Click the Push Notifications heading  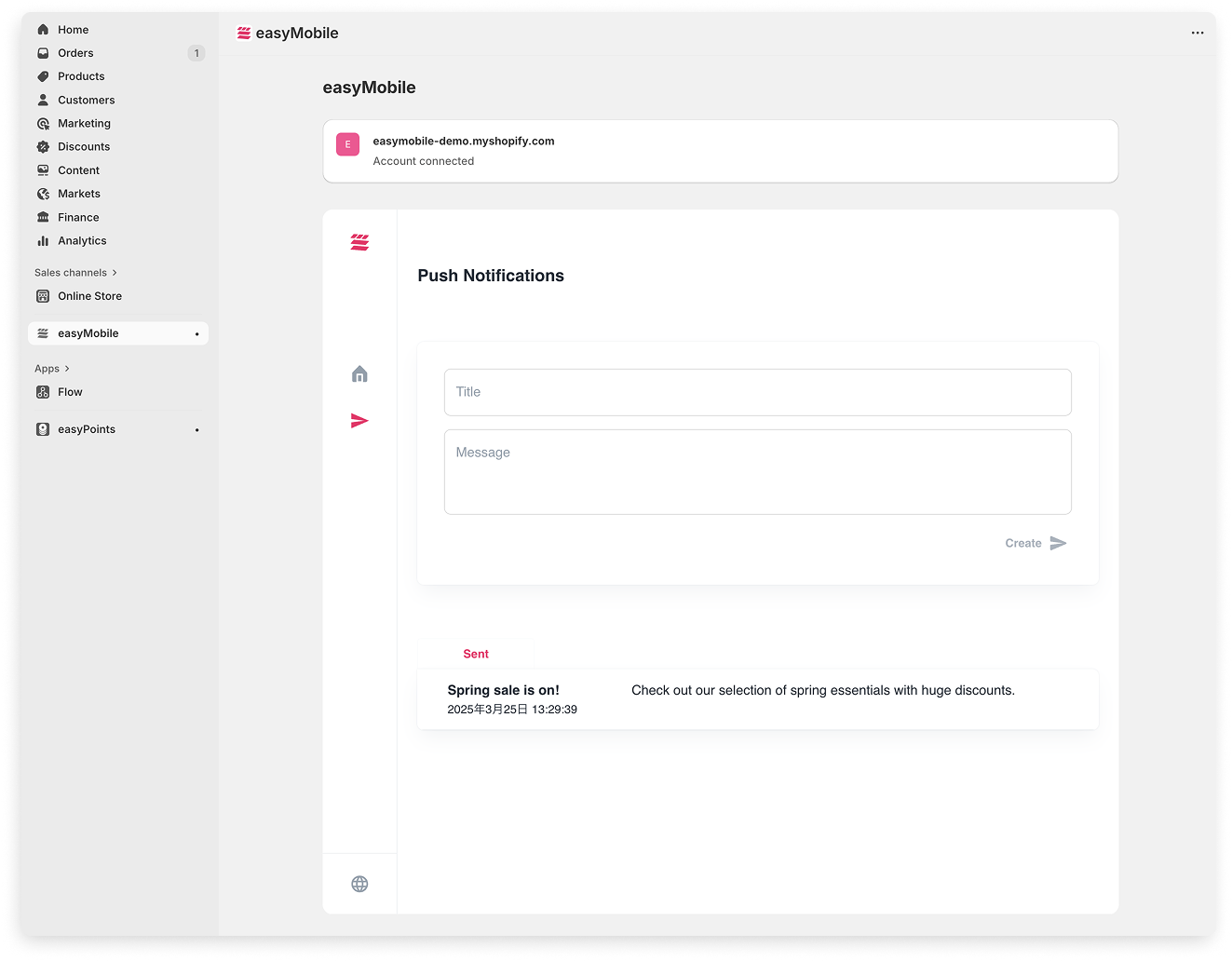491,276
